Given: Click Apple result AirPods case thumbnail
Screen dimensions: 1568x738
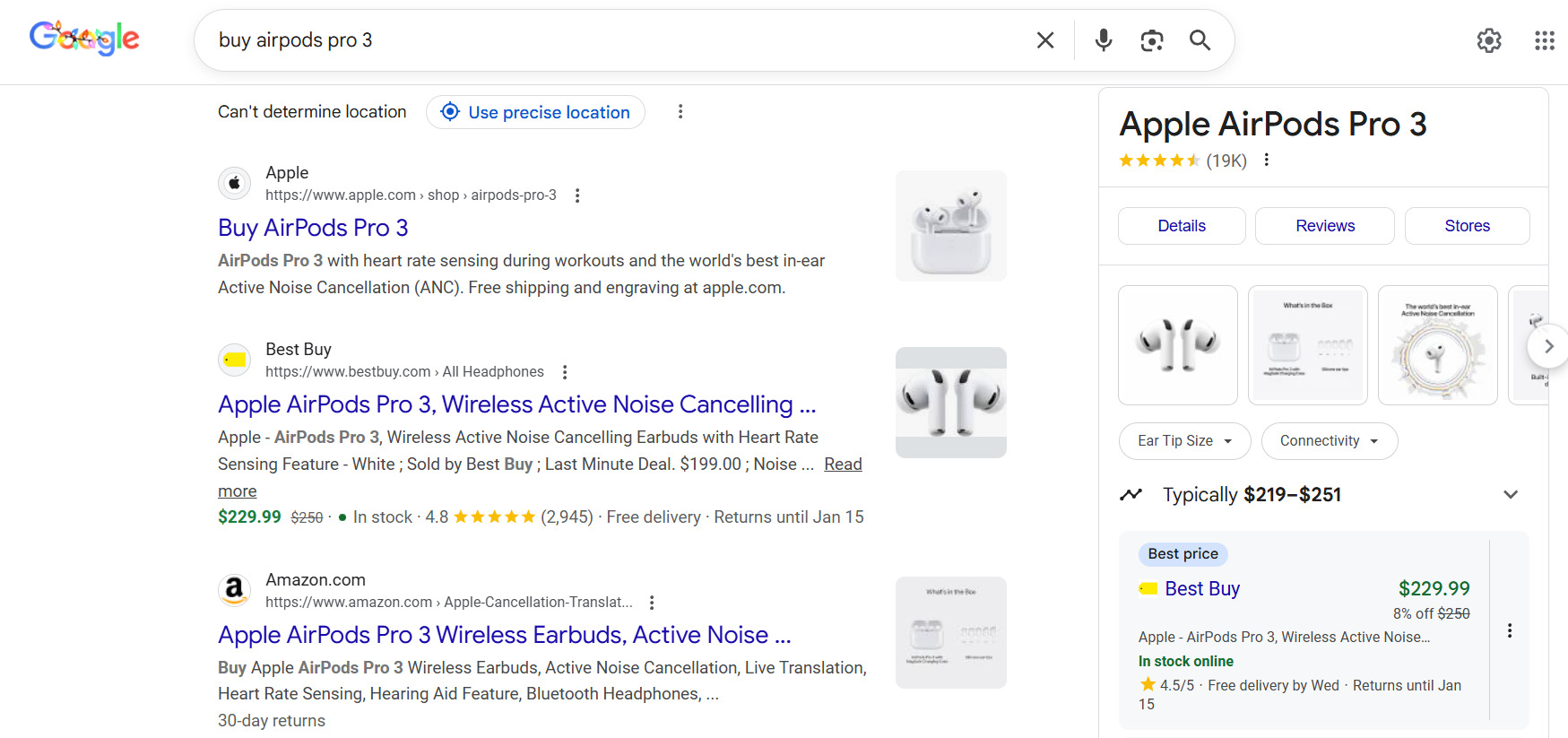Looking at the screenshot, I should tap(951, 226).
